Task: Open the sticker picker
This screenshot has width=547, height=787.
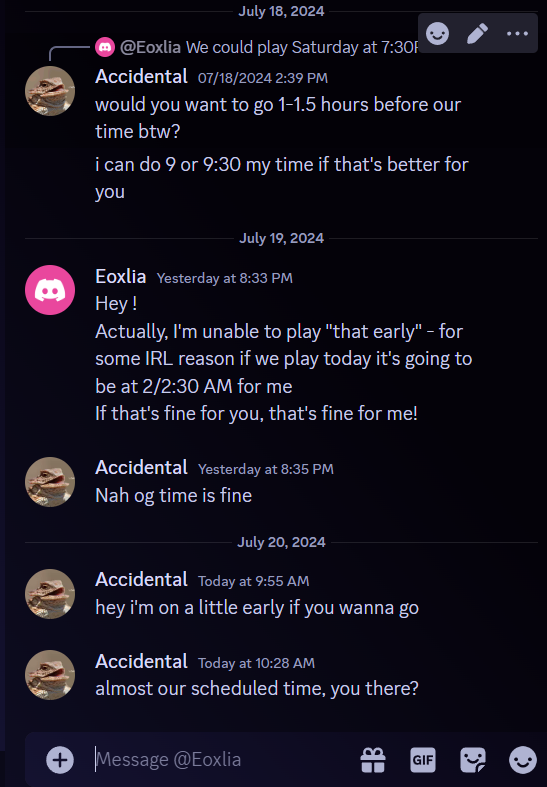Action: 473,759
